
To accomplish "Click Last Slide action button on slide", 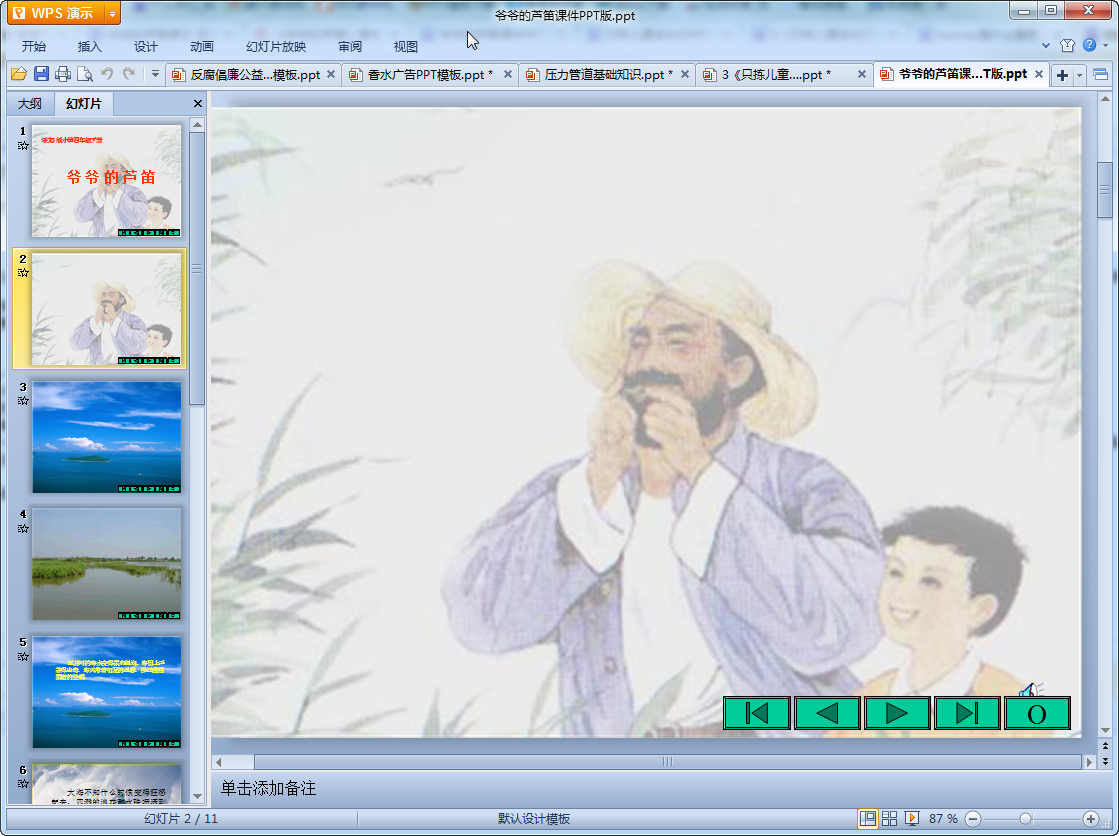I will pyautogui.click(x=967, y=713).
